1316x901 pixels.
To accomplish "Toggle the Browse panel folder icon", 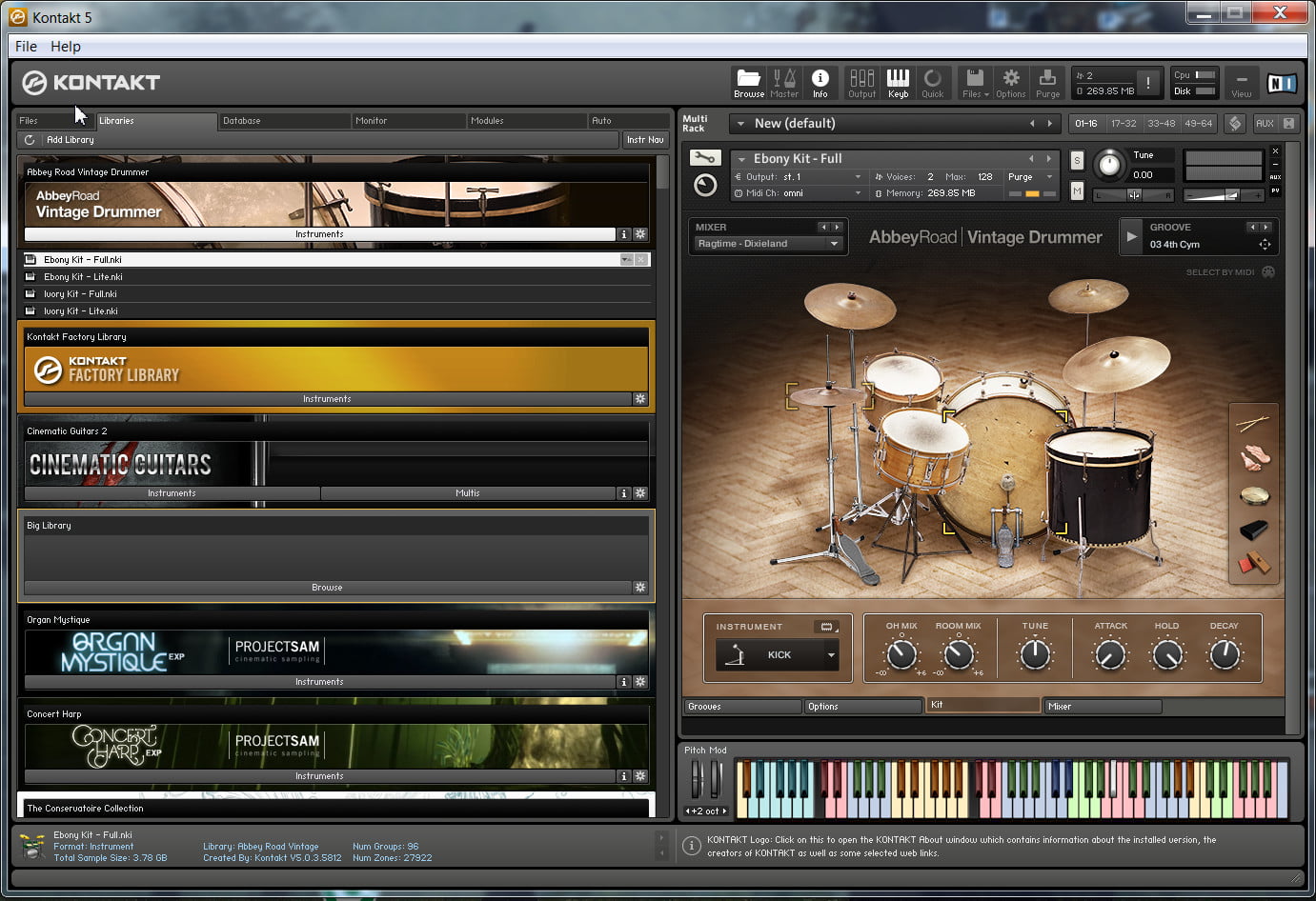I will [x=748, y=83].
